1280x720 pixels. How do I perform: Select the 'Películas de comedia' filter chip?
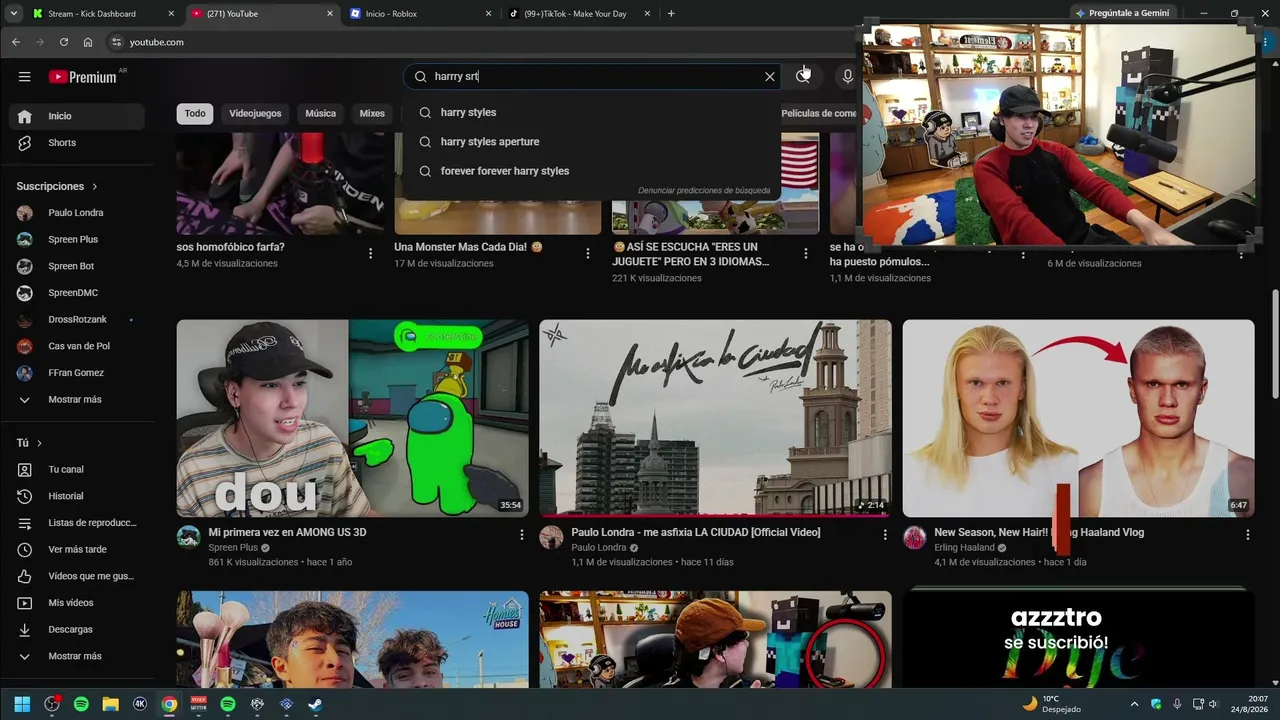(819, 114)
